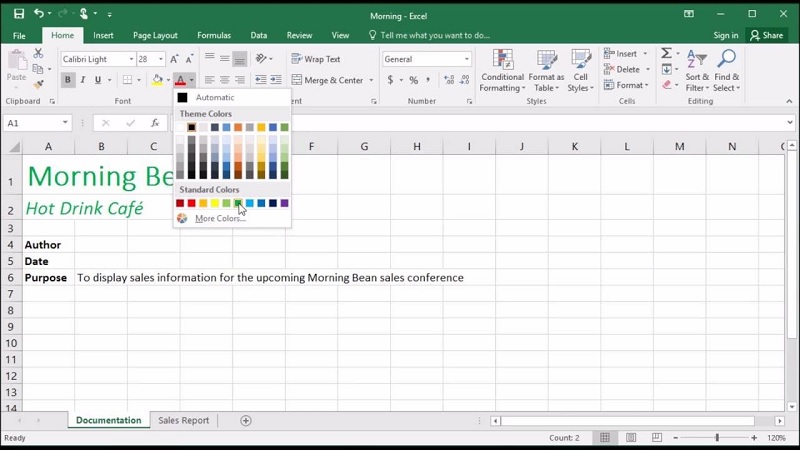Image resolution: width=800 pixels, height=450 pixels.
Task: Open the Page Layout ribbon tab
Action: pyautogui.click(x=155, y=35)
